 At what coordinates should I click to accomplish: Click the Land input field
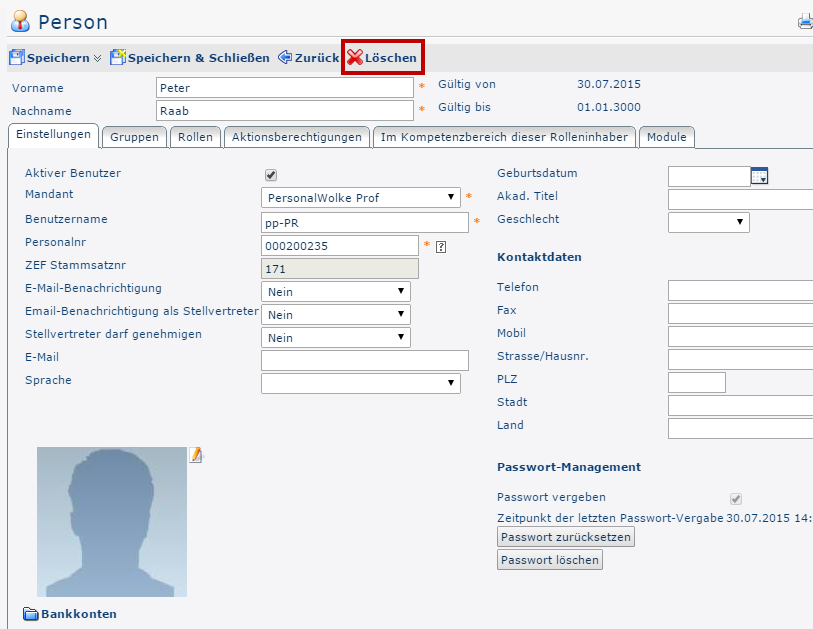coord(740,428)
